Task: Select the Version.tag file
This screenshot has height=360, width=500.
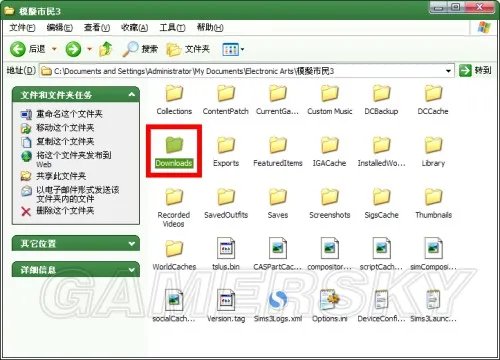Action: 226,306
